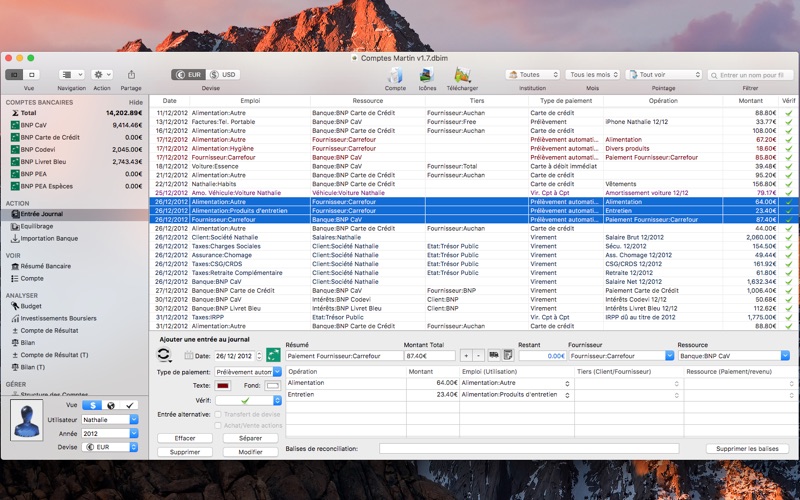Image resolution: width=800 pixels, height=500 pixels.
Task: Sort by the Emploi column header
Action: (250, 101)
